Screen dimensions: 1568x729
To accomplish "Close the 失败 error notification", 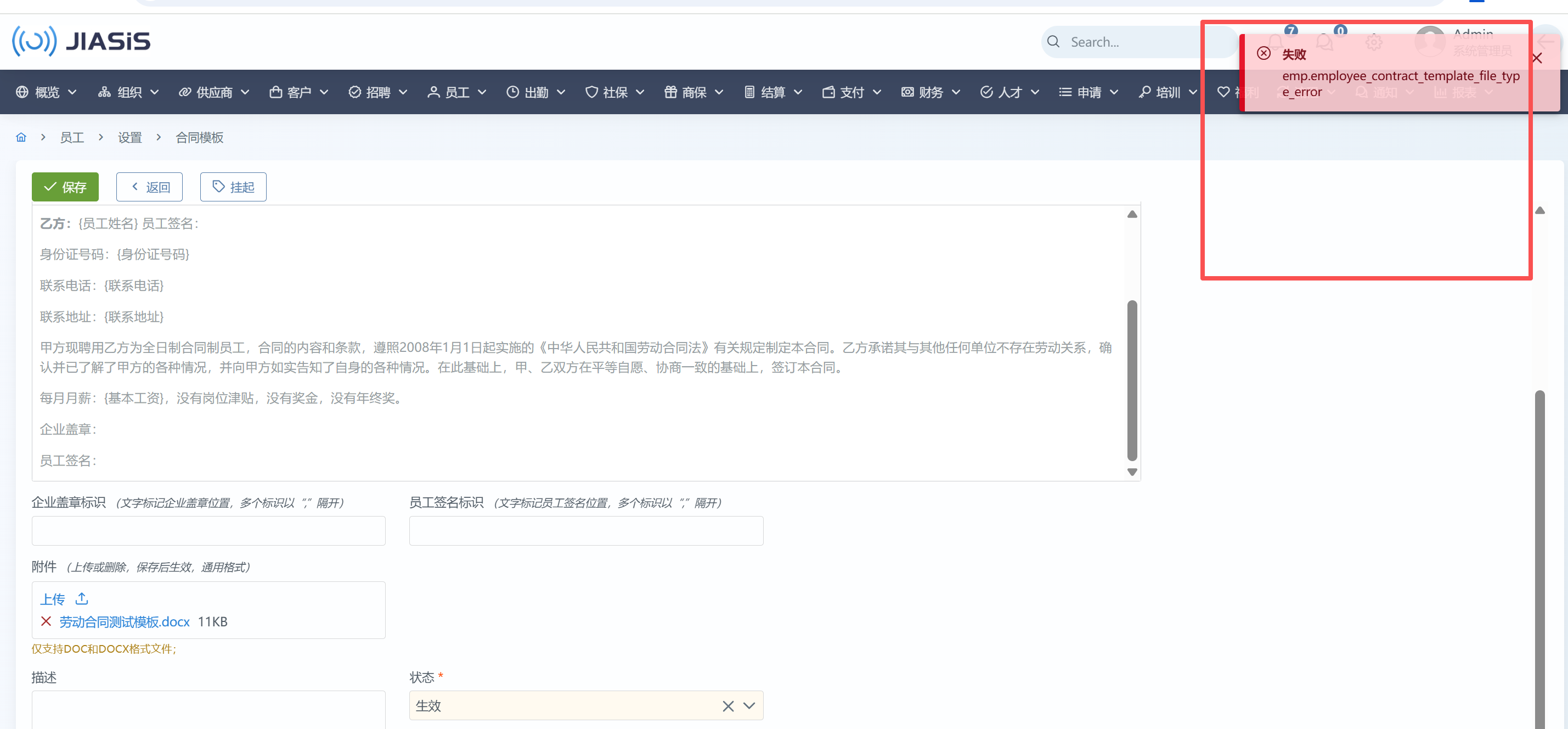I will pos(1536,58).
